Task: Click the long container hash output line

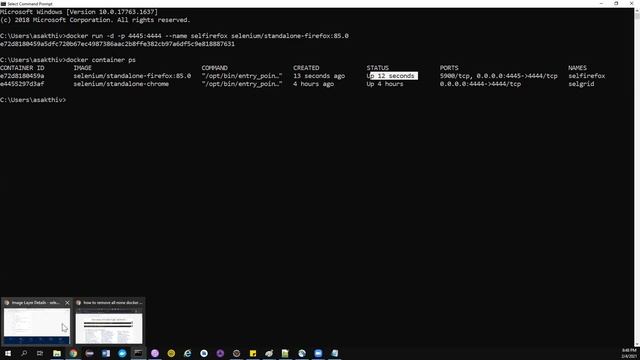Action: [117, 44]
